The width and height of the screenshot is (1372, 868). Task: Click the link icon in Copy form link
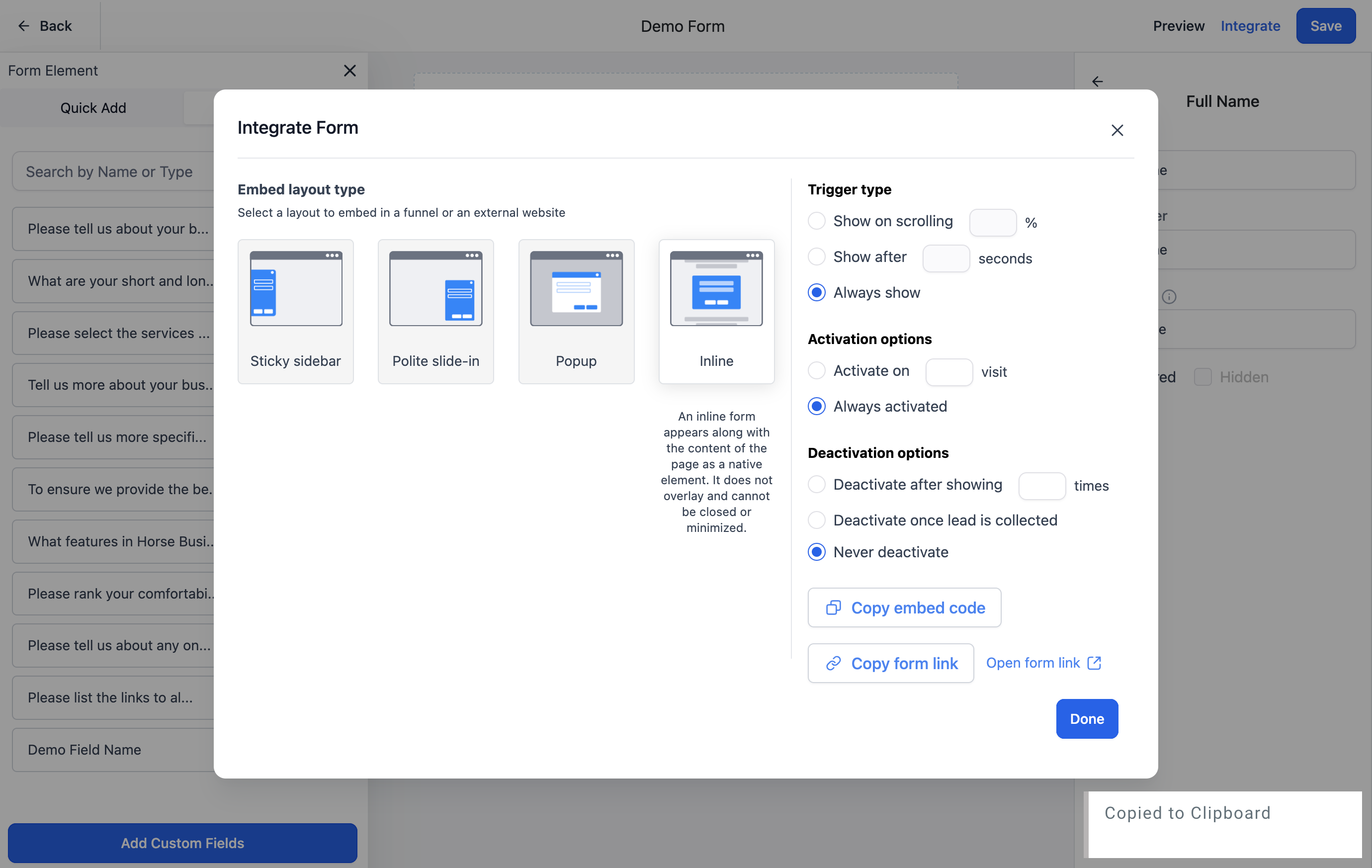[x=834, y=663]
